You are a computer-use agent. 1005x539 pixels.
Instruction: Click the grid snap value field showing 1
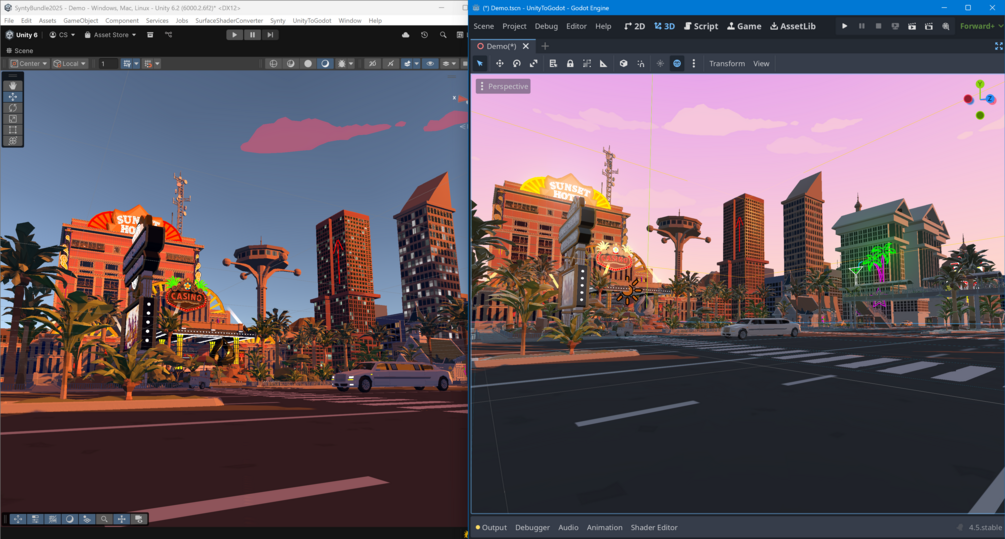108,63
